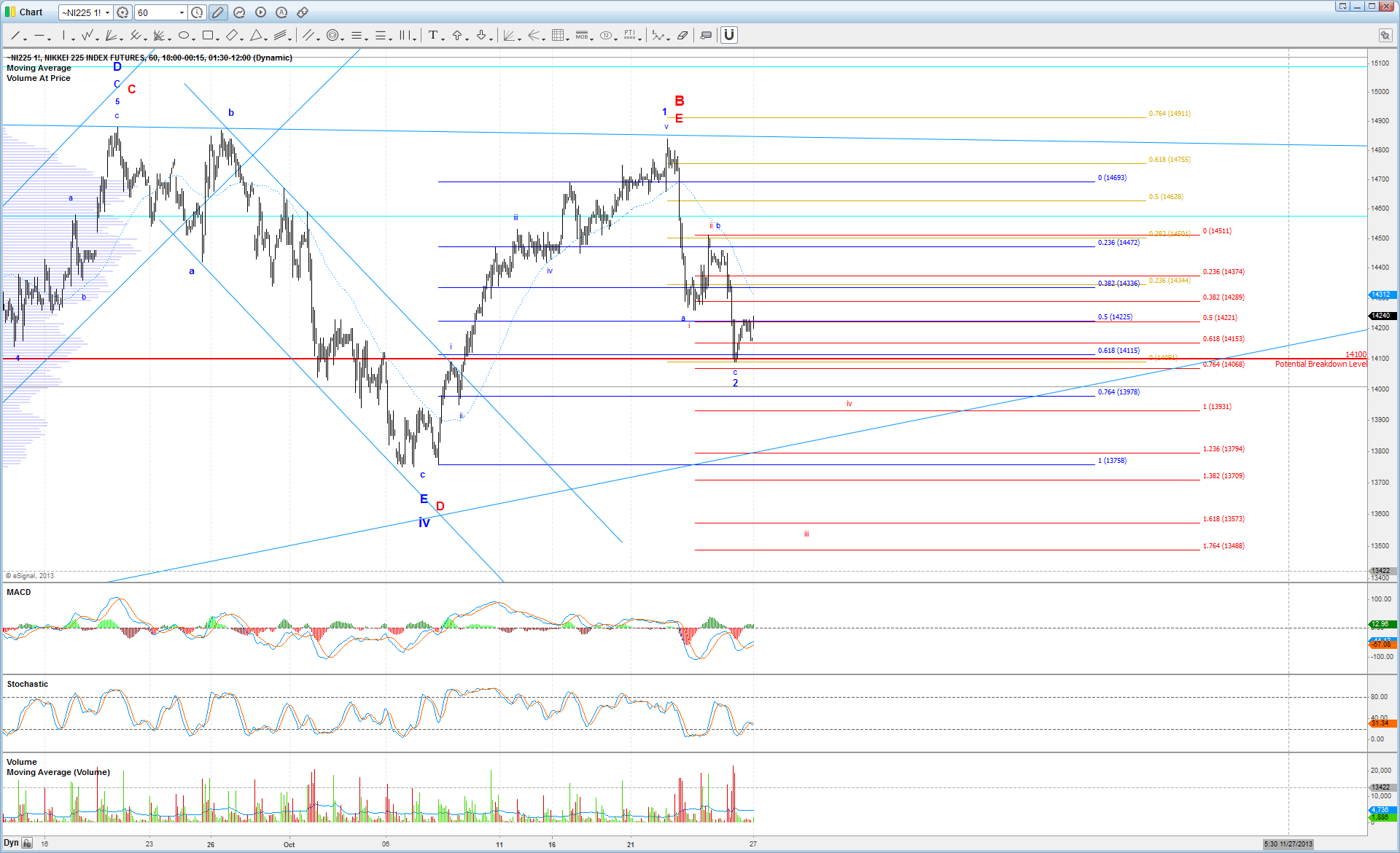
Task: Click the Chart window title icon
Action: tap(10, 12)
